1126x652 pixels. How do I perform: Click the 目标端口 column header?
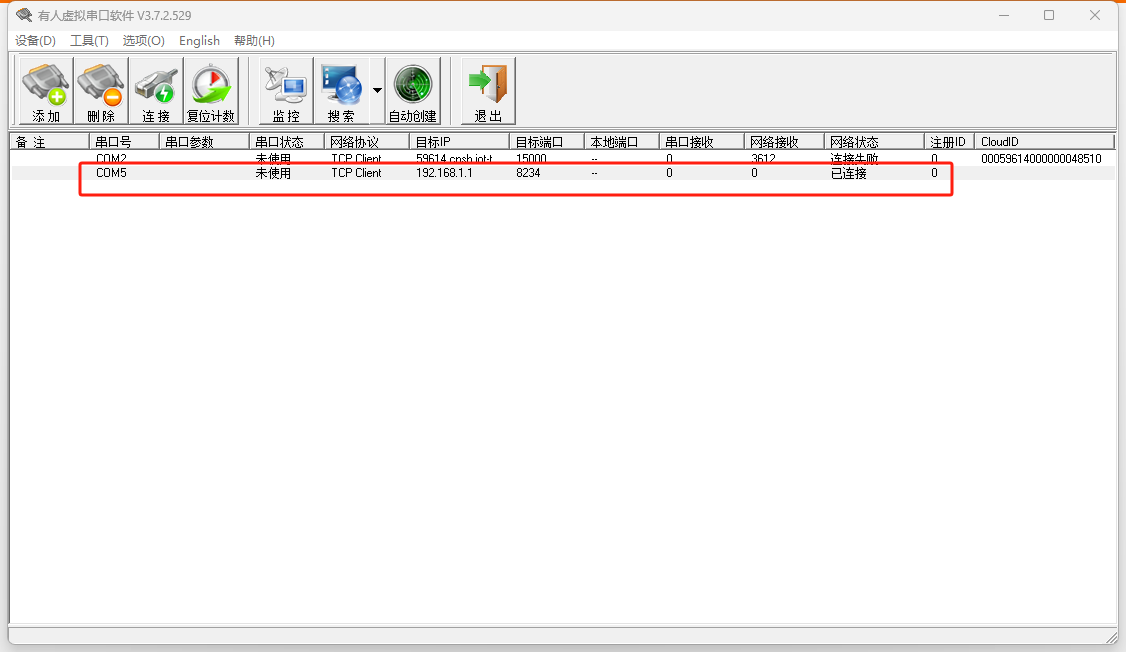pyautogui.click(x=546, y=141)
